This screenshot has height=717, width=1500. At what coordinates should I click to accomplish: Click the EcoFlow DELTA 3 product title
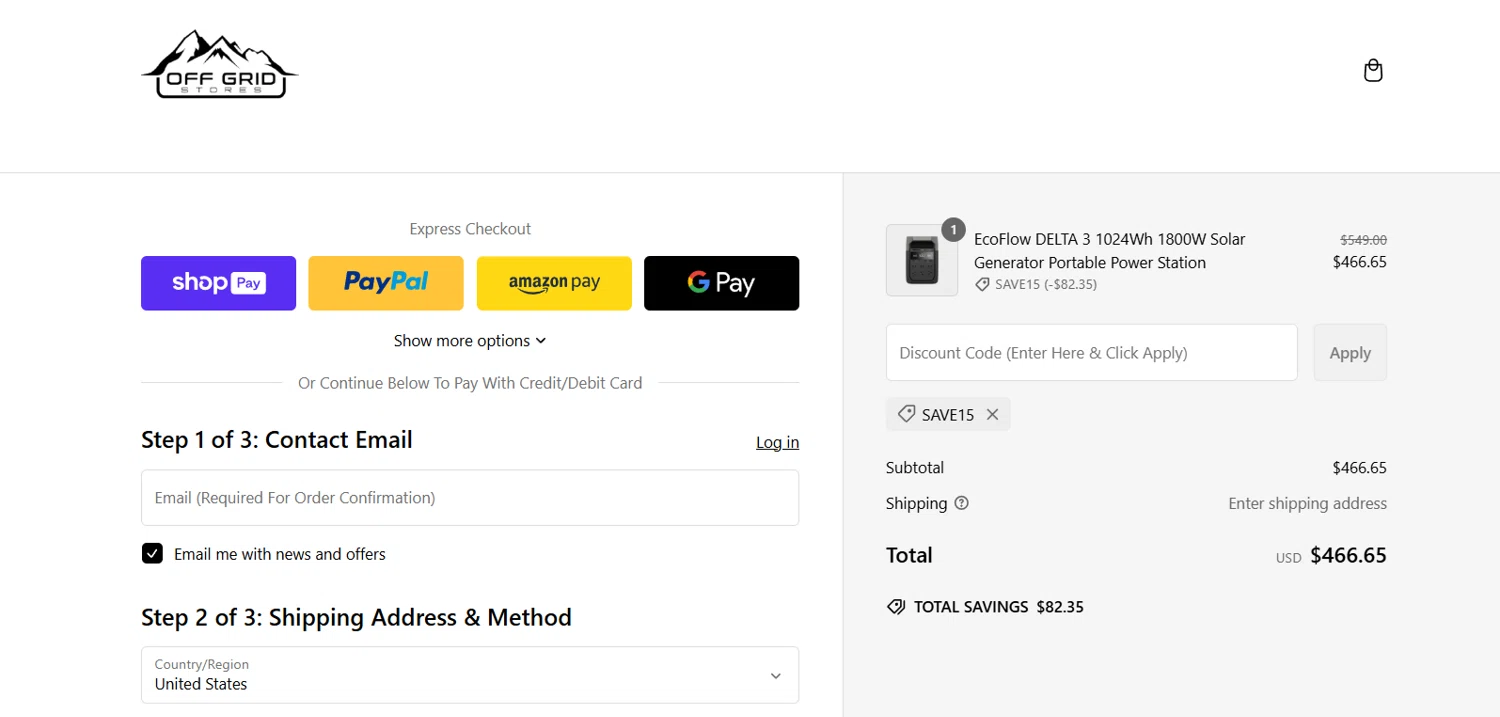[1109, 251]
